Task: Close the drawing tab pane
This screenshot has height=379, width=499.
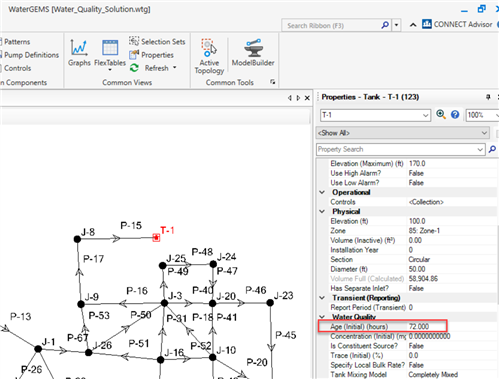Action: [307, 98]
